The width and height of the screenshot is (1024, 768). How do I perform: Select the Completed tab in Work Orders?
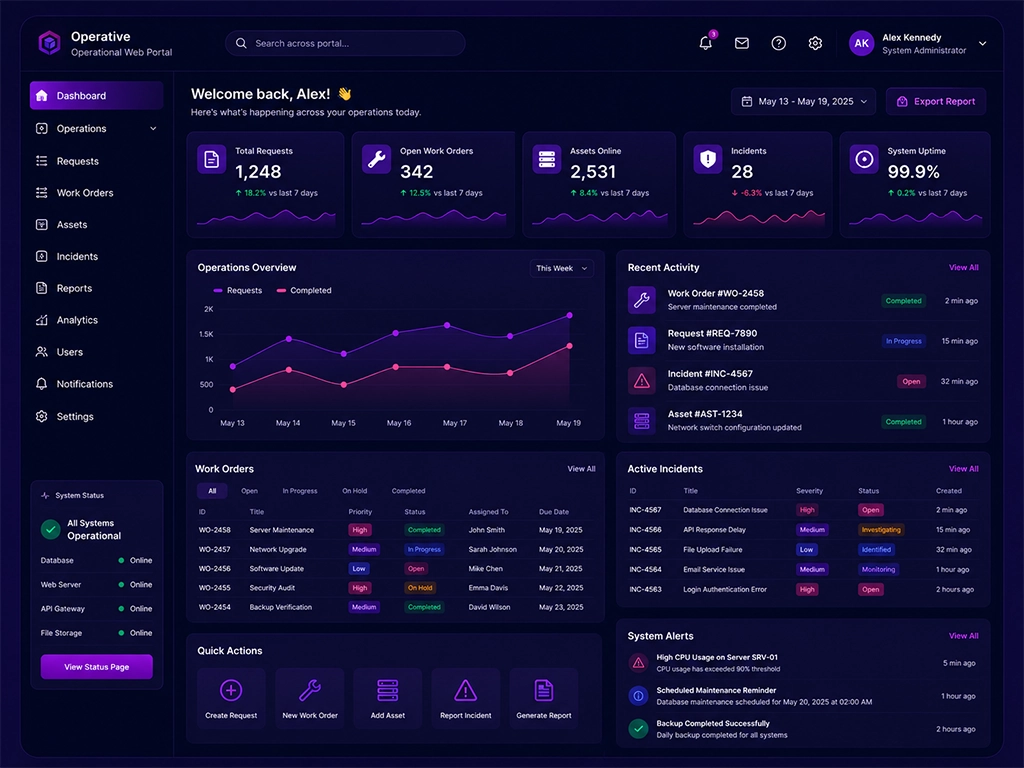(x=408, y=491)
